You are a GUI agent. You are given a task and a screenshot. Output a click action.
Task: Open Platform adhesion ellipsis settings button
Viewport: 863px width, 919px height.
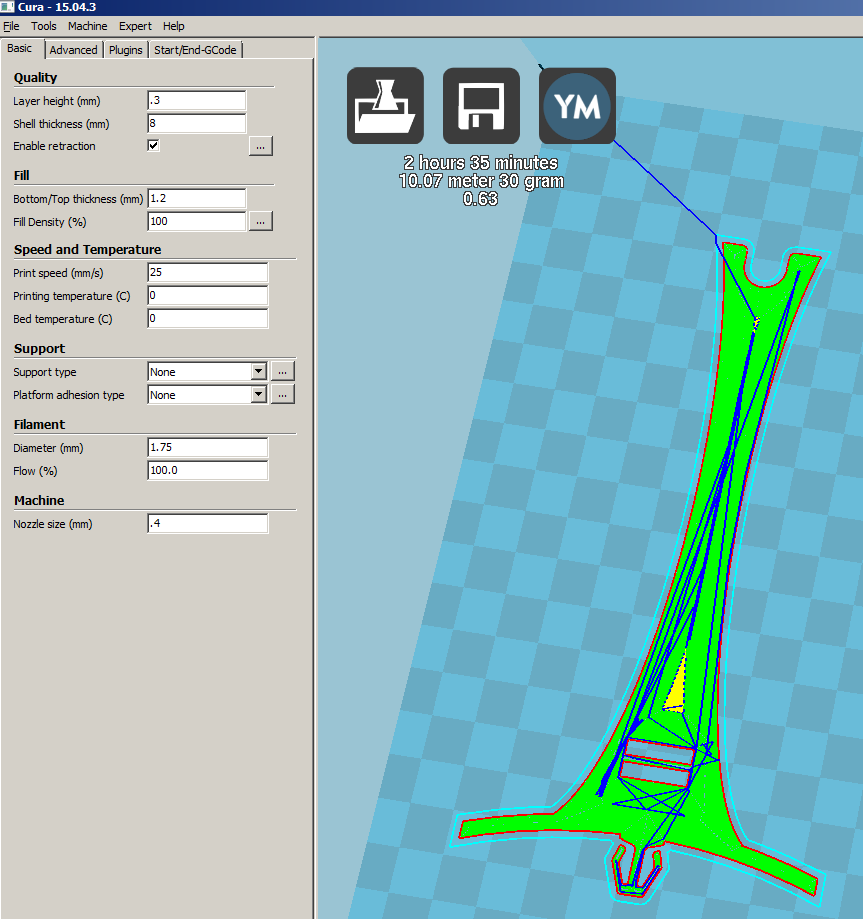(283, 394)
